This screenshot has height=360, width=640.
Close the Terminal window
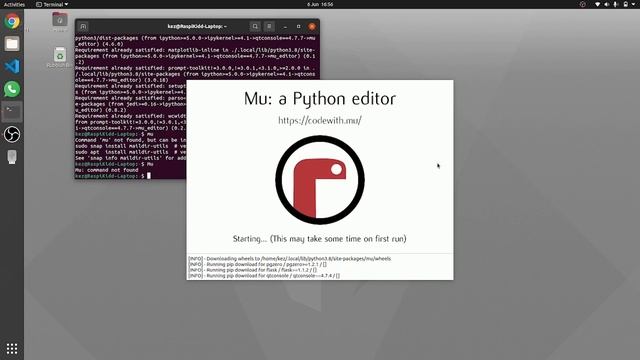312,27
